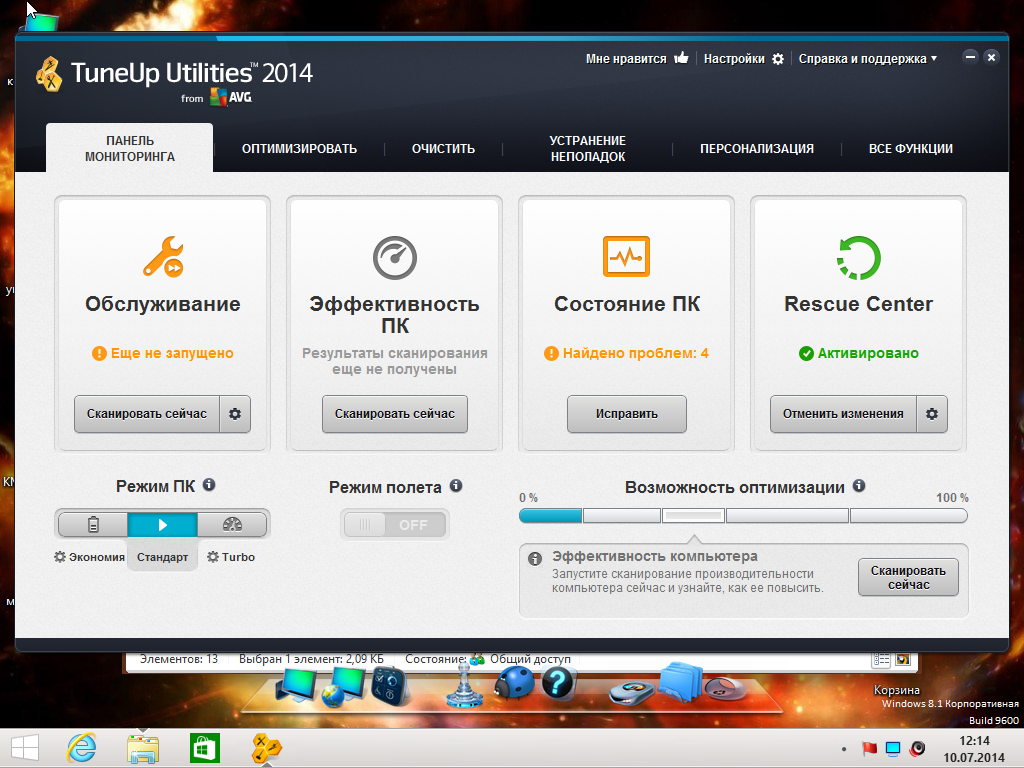
Task: Open the Персонализация tab
Action: point(757,148)
